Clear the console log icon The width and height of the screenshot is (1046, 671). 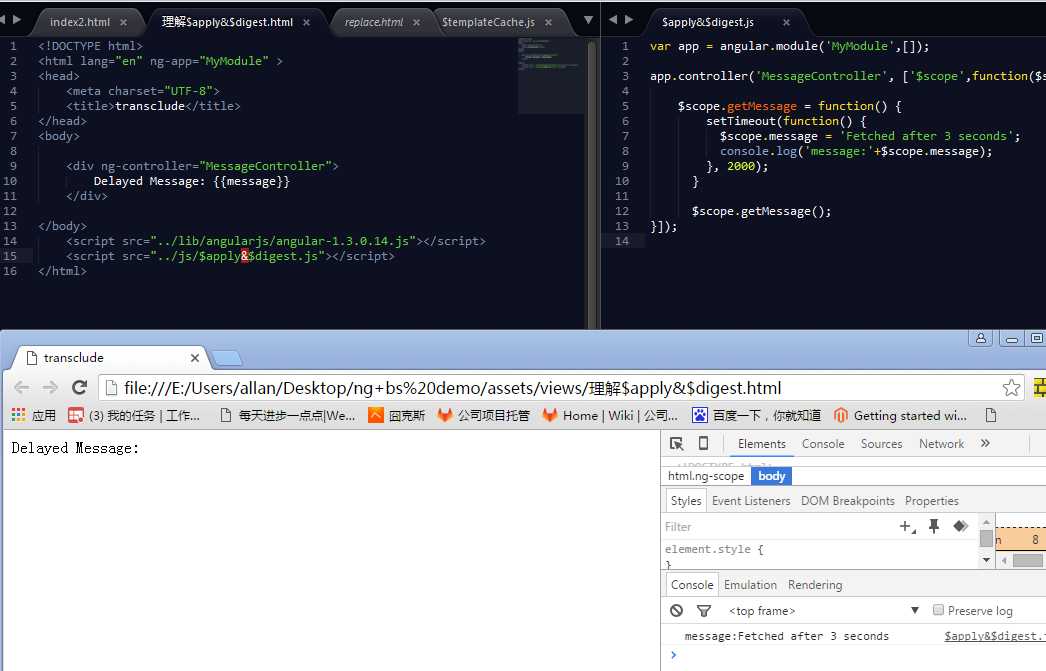(676, 610)
